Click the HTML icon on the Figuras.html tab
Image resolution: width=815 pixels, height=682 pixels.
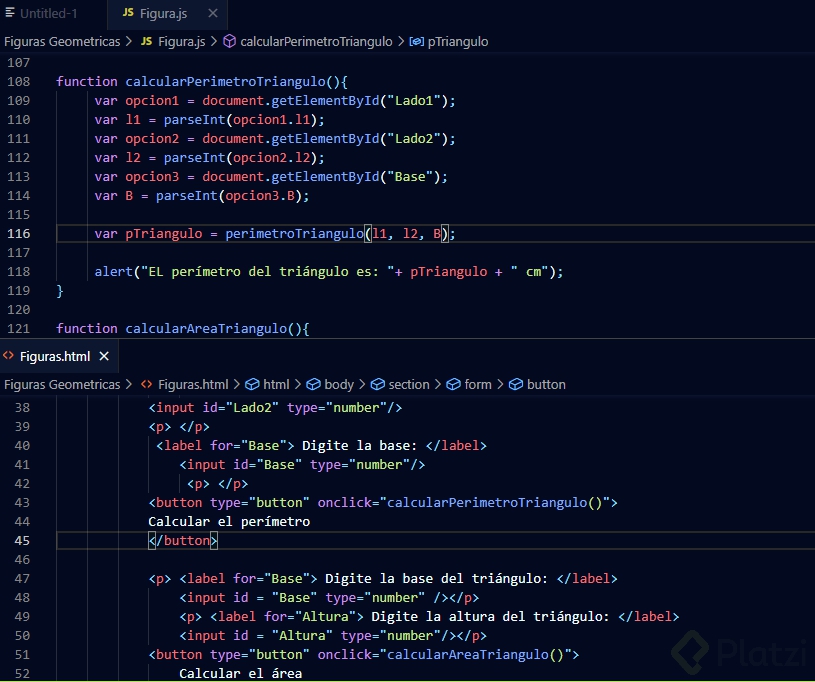8,356
